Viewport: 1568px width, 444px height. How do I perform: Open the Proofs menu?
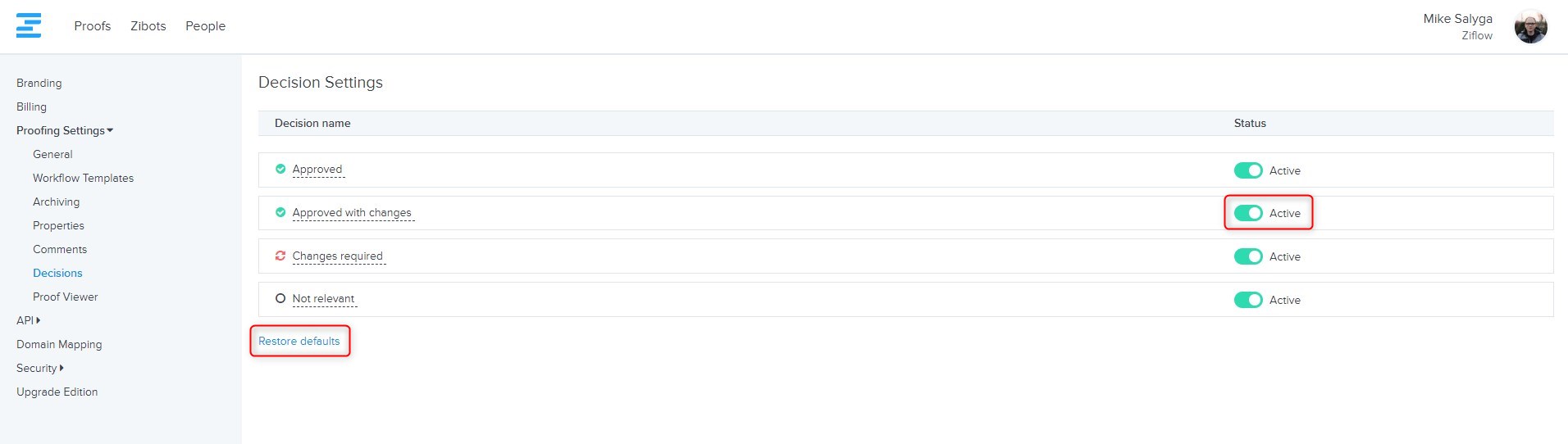click(92, 26)
